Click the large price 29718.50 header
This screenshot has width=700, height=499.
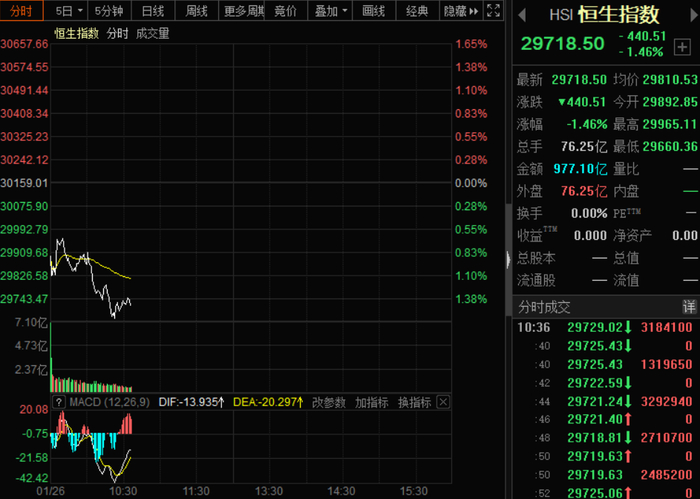tap(562, 43)
